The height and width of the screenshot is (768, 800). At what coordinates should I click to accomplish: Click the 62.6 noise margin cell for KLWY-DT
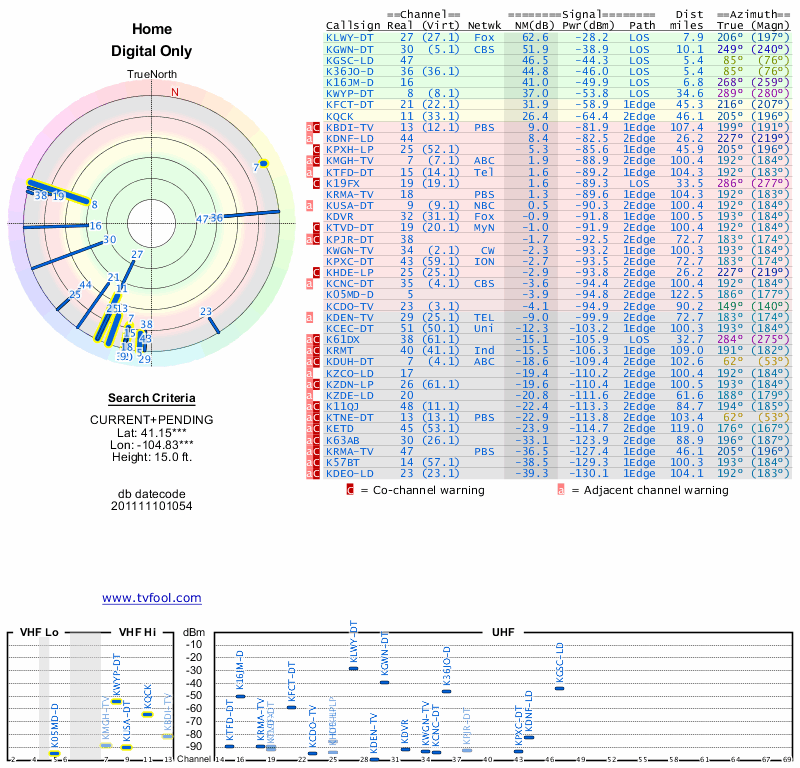[x=535, y=38]
